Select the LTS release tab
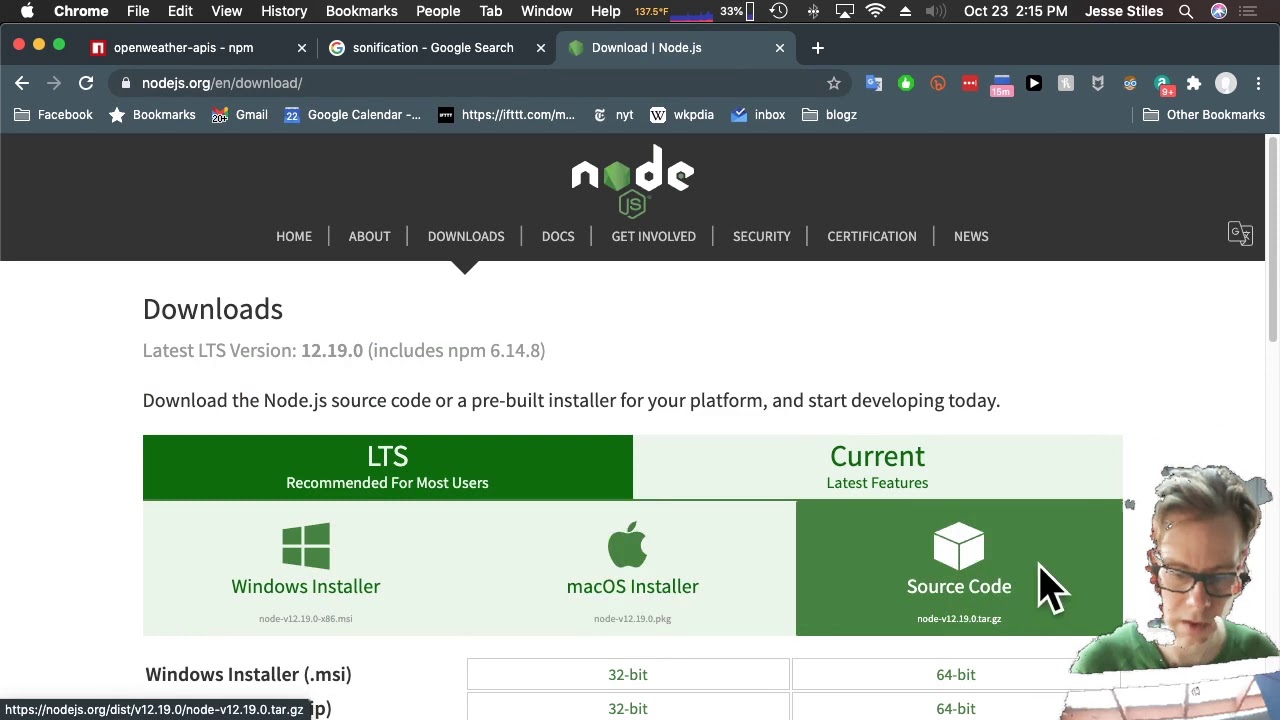 pos(387,467)
